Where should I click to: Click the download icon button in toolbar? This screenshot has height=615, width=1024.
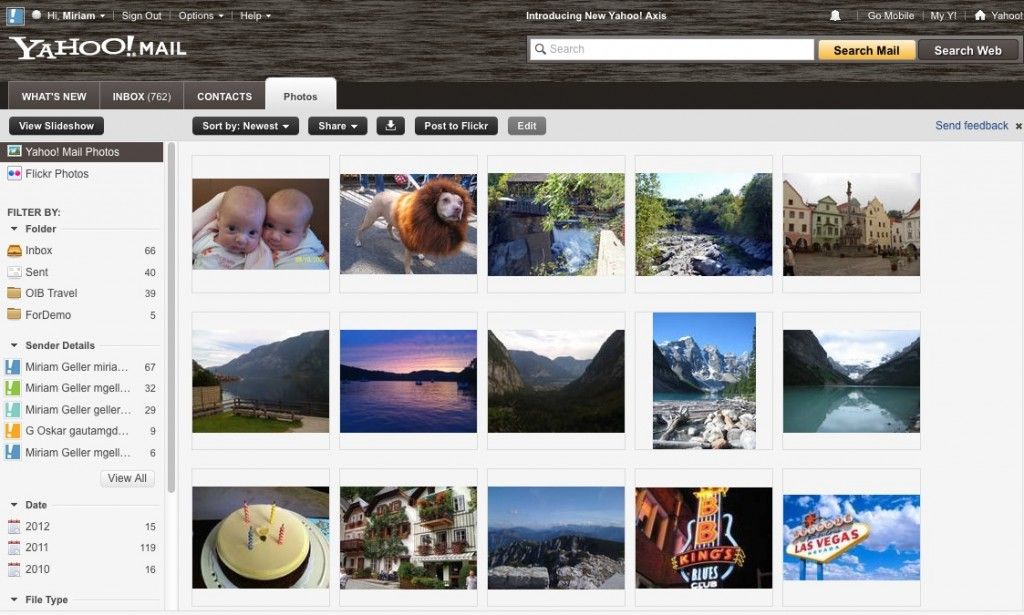(390, 126)
